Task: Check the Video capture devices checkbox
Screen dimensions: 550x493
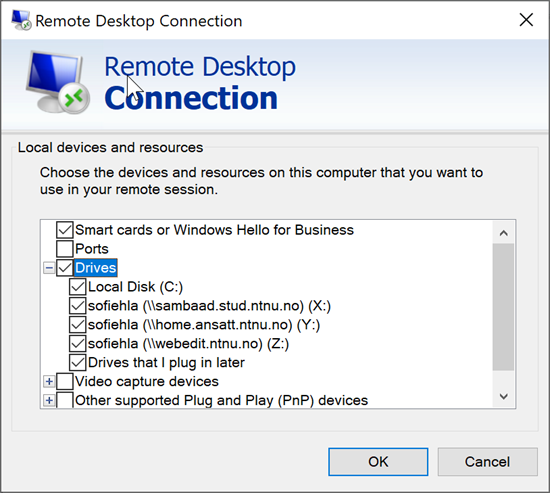Action: [x=65, y=381]
